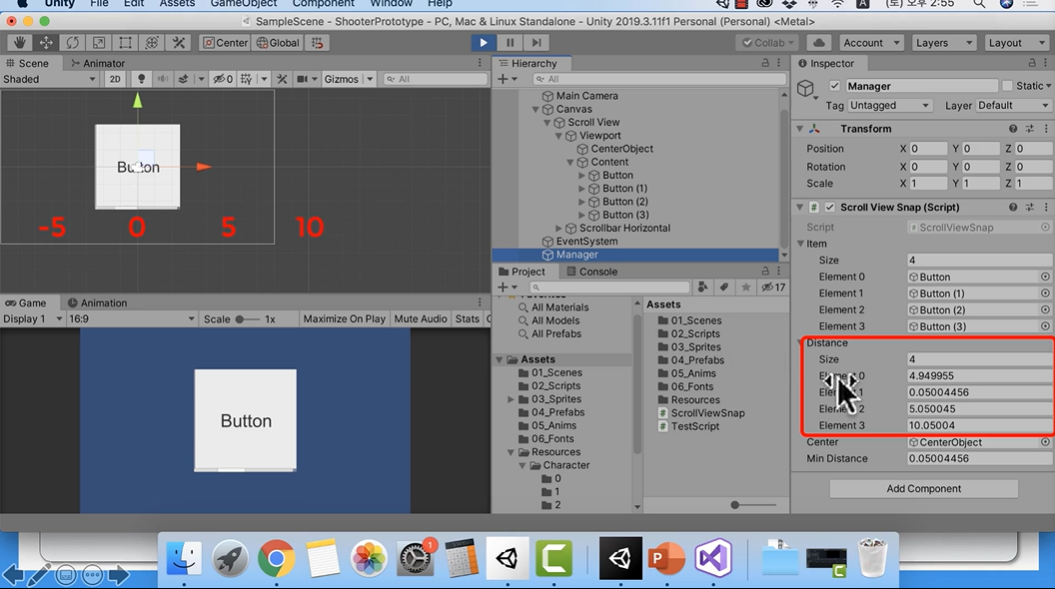The height and width of the screenshot is (589, 1055).
Task: Open Transform preset settings icon
Action: point(1029,129)
